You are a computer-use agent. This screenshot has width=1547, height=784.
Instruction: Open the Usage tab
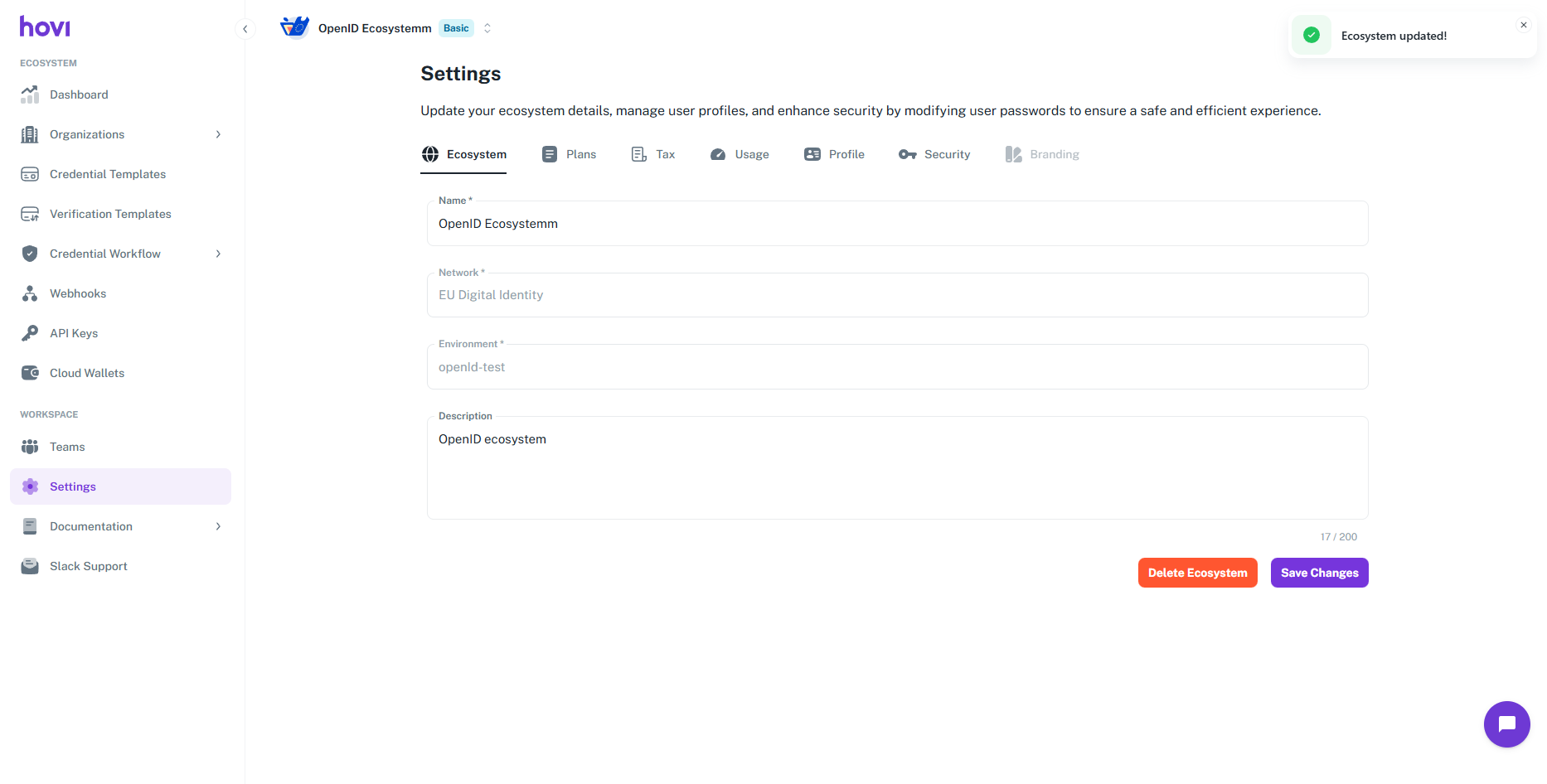click(740, 154)
